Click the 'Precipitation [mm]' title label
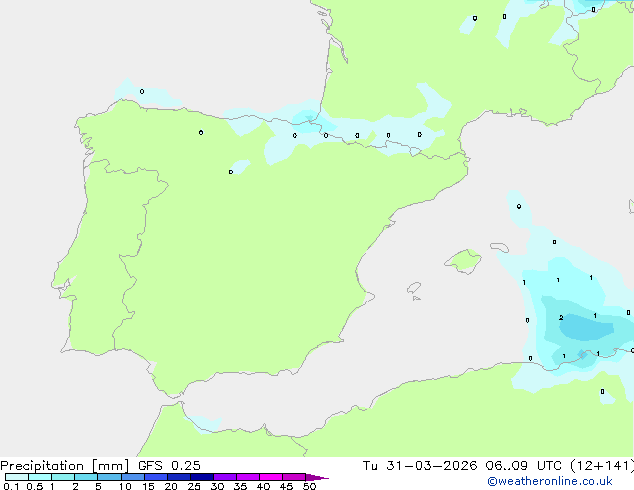 point(65,466)
